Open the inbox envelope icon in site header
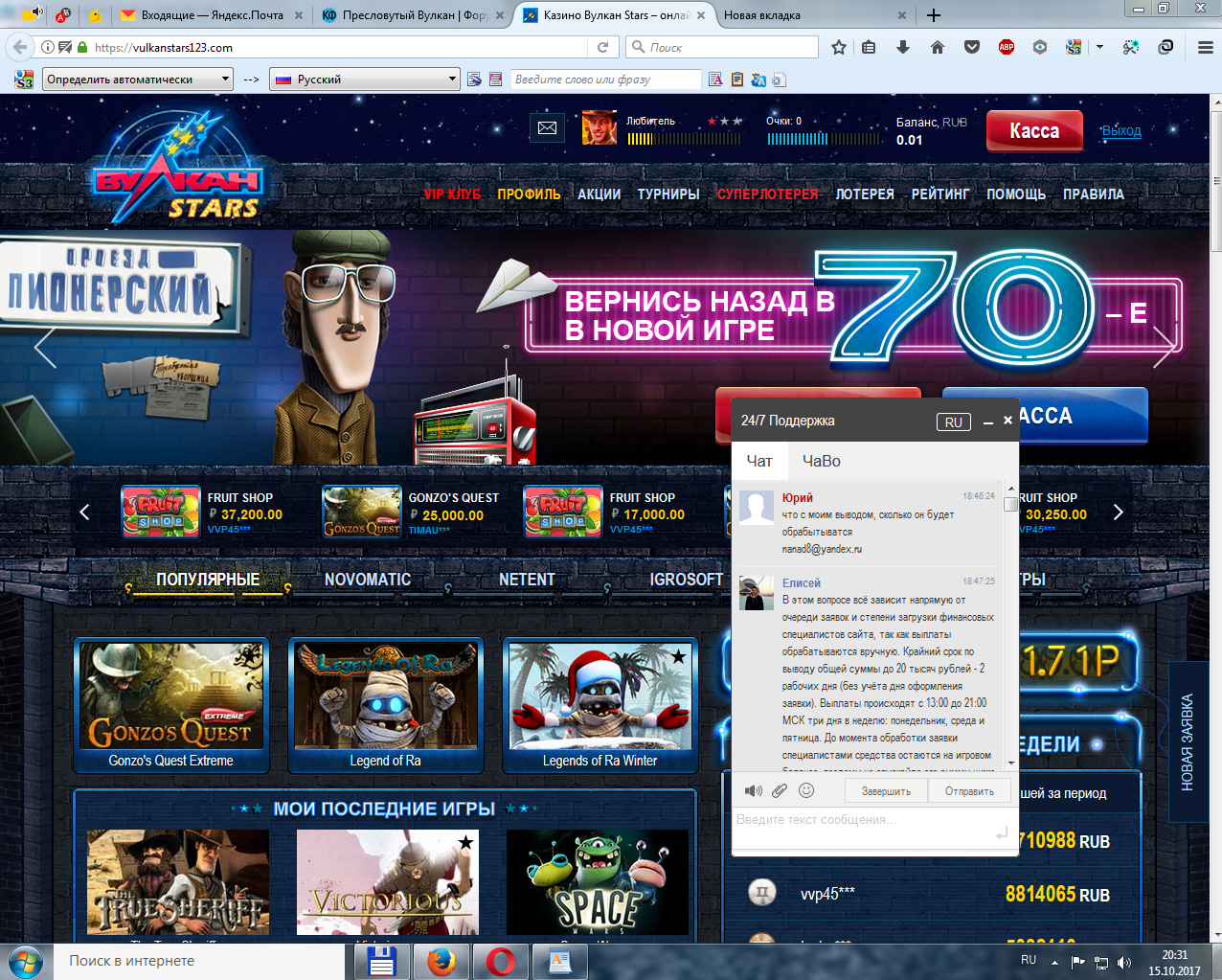1222x980 pixels. pyautogui.click(x=547, y=127)
